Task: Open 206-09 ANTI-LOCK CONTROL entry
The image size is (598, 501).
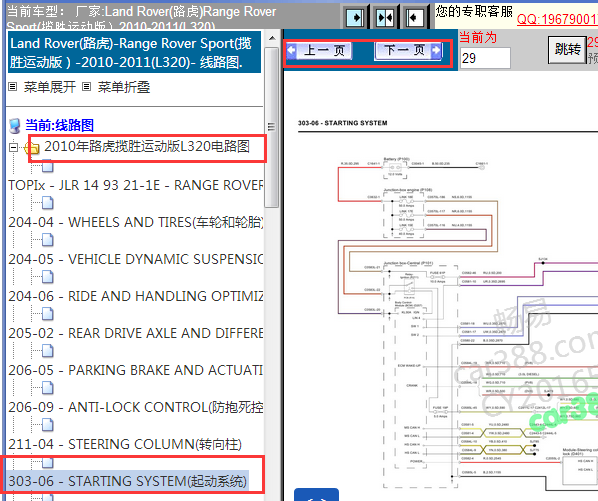Action: pyautogui.click(x=136, y=407)
